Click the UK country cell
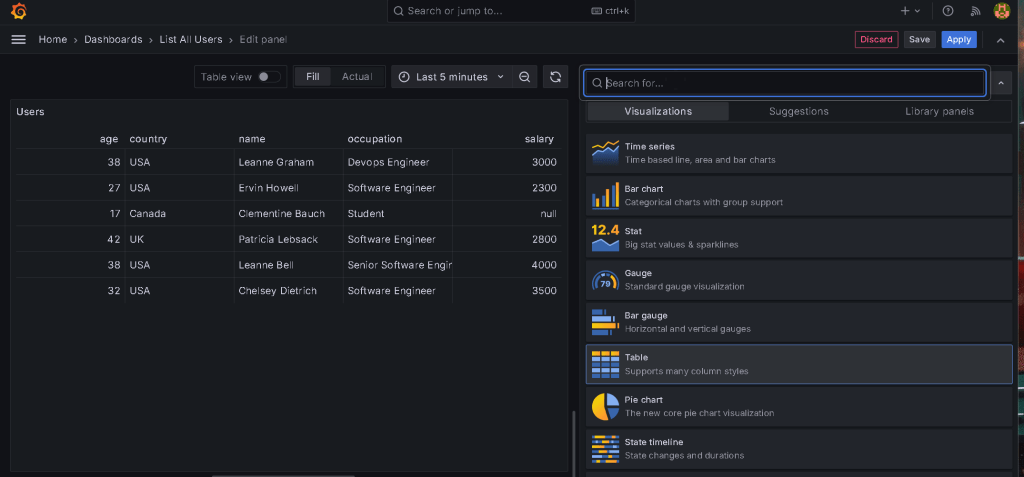 coord(180,239)
